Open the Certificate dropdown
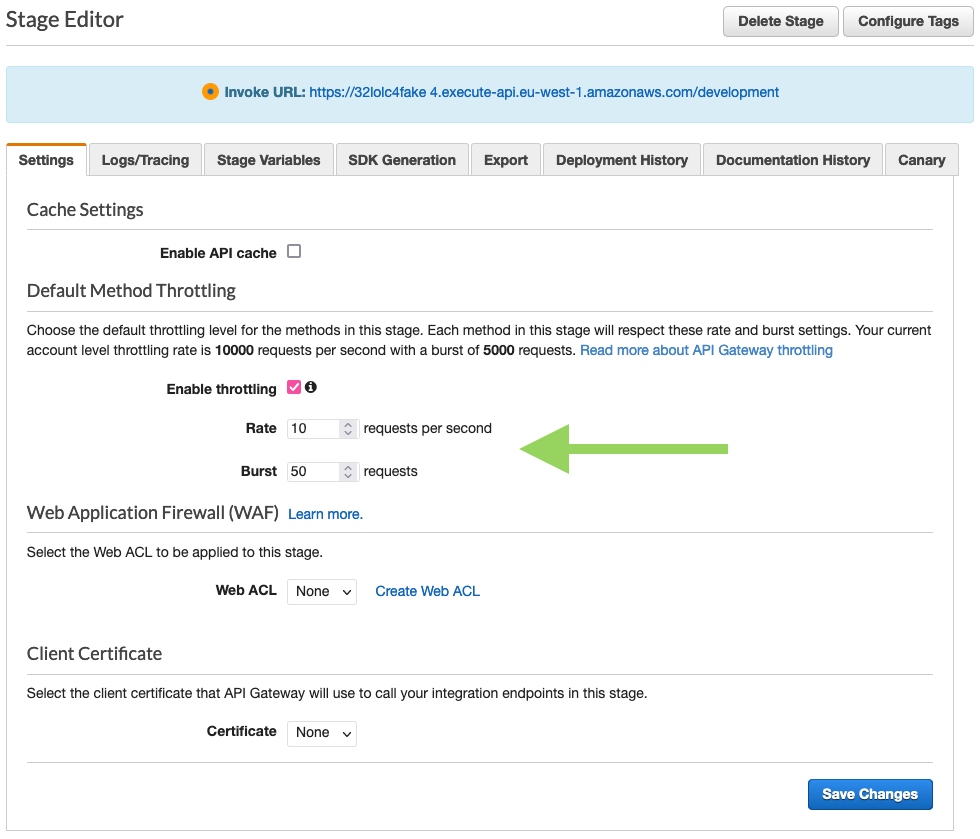Viewport: 980px width, 839px height. (x=321, y=733)
